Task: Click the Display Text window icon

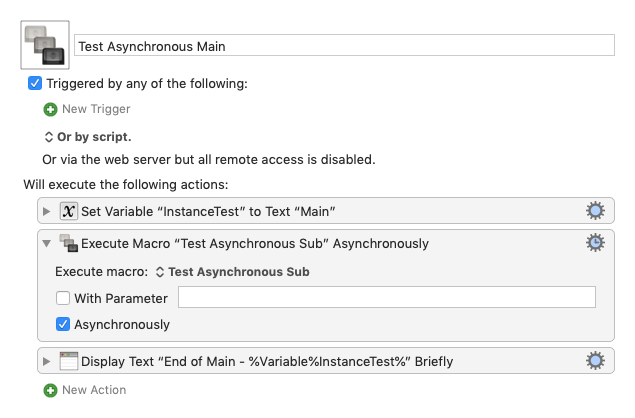Action: point(68,361)
